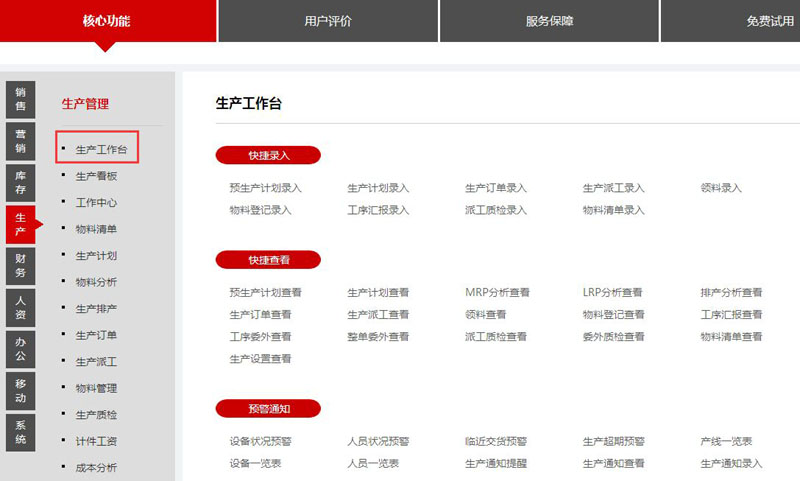800x481 pixels.
Task: Click the 生产设置查看 link
Action: 260,359
